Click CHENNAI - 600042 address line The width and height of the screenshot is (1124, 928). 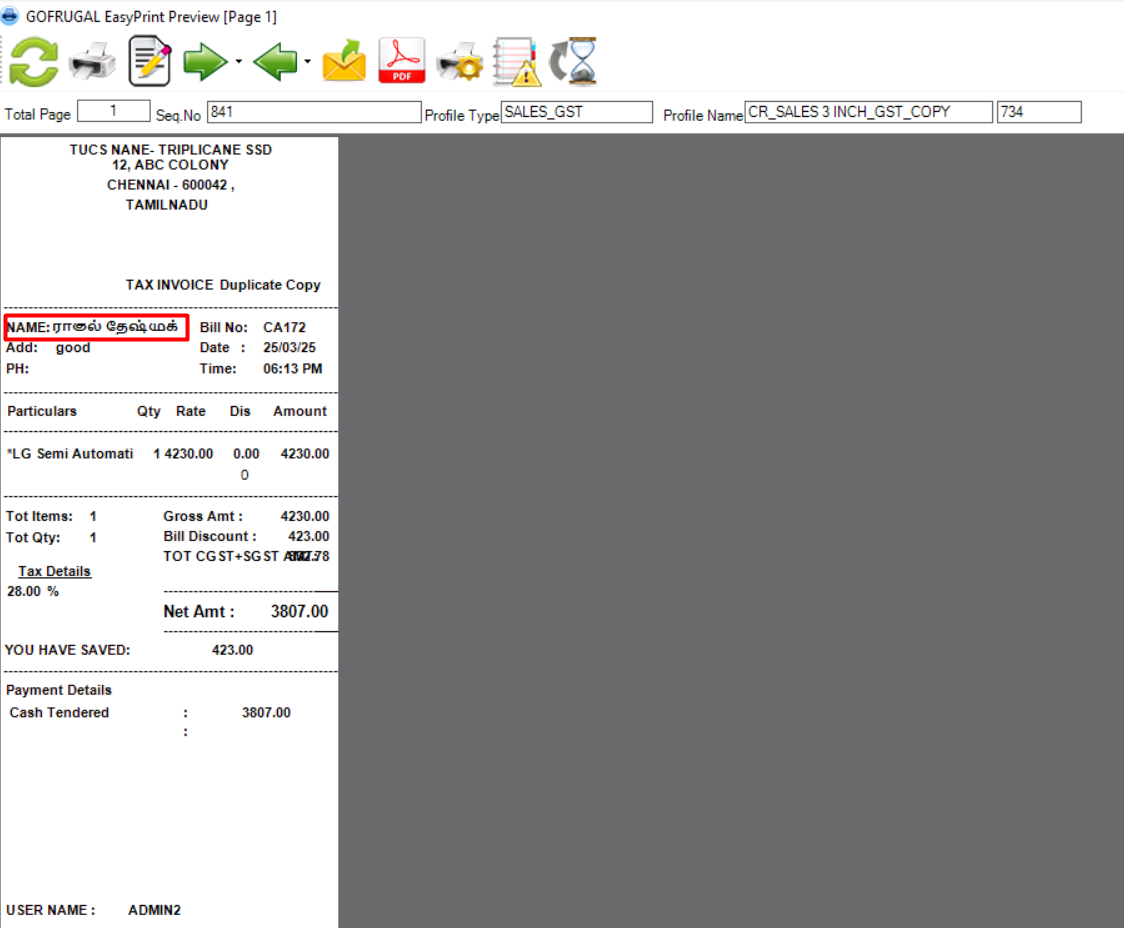click(171, 185)
